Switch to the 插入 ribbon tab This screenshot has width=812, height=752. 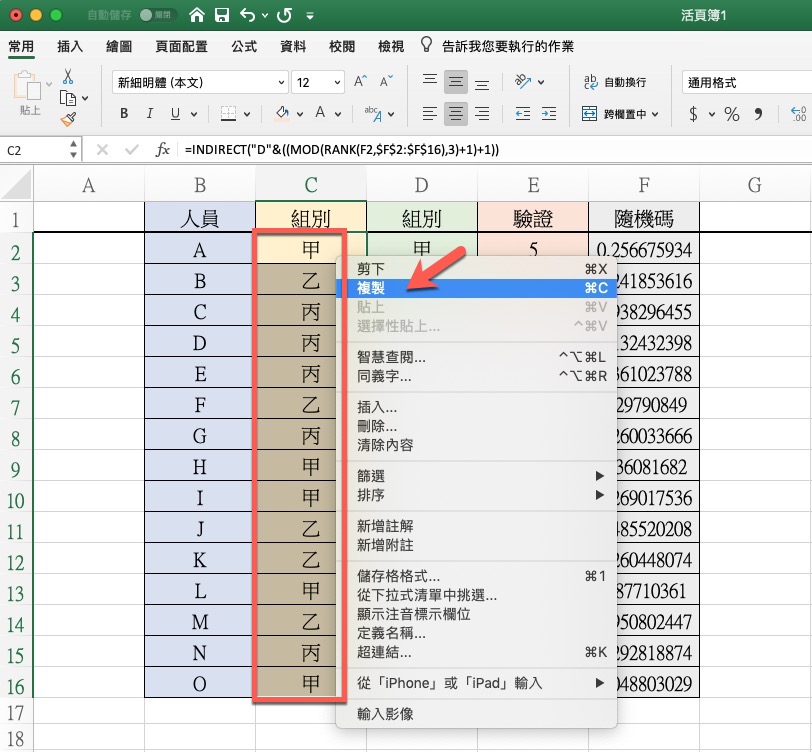pyautogui.click(x=70, y=46)
